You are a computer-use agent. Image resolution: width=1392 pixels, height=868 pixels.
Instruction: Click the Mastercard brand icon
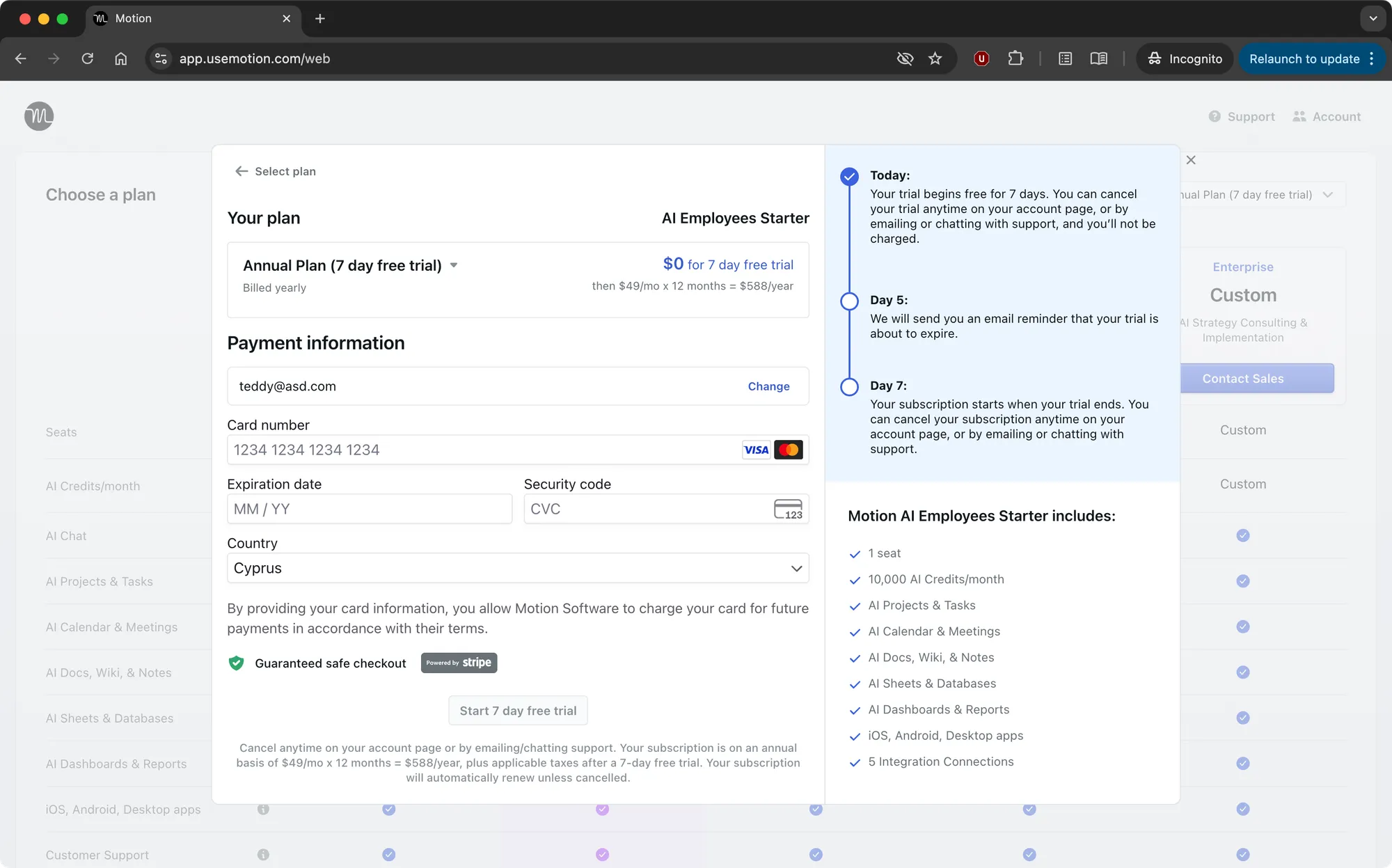pyautogui.click(x=789, y=450)
